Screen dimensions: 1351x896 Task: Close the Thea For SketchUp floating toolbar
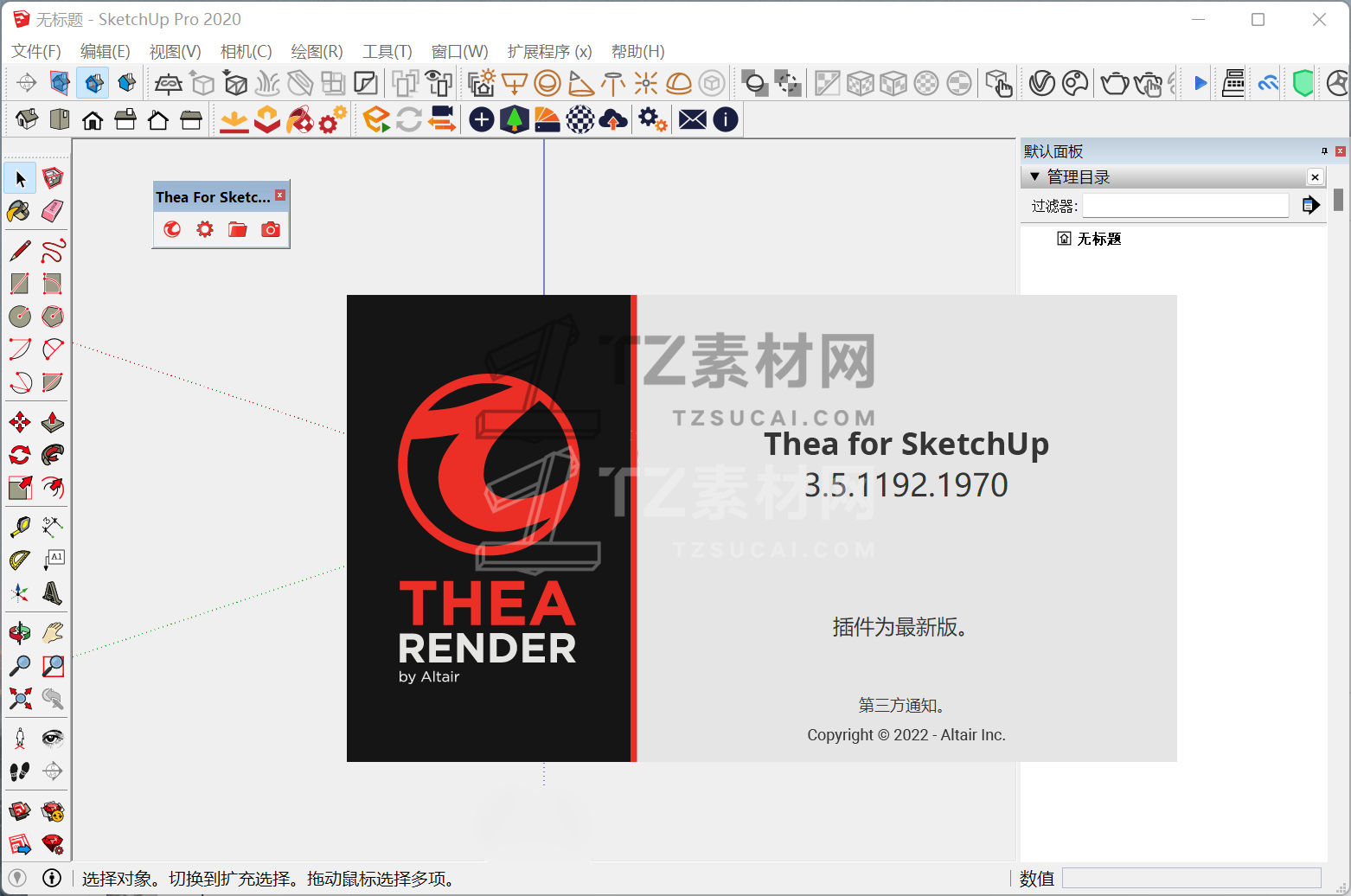click(280, 195)
